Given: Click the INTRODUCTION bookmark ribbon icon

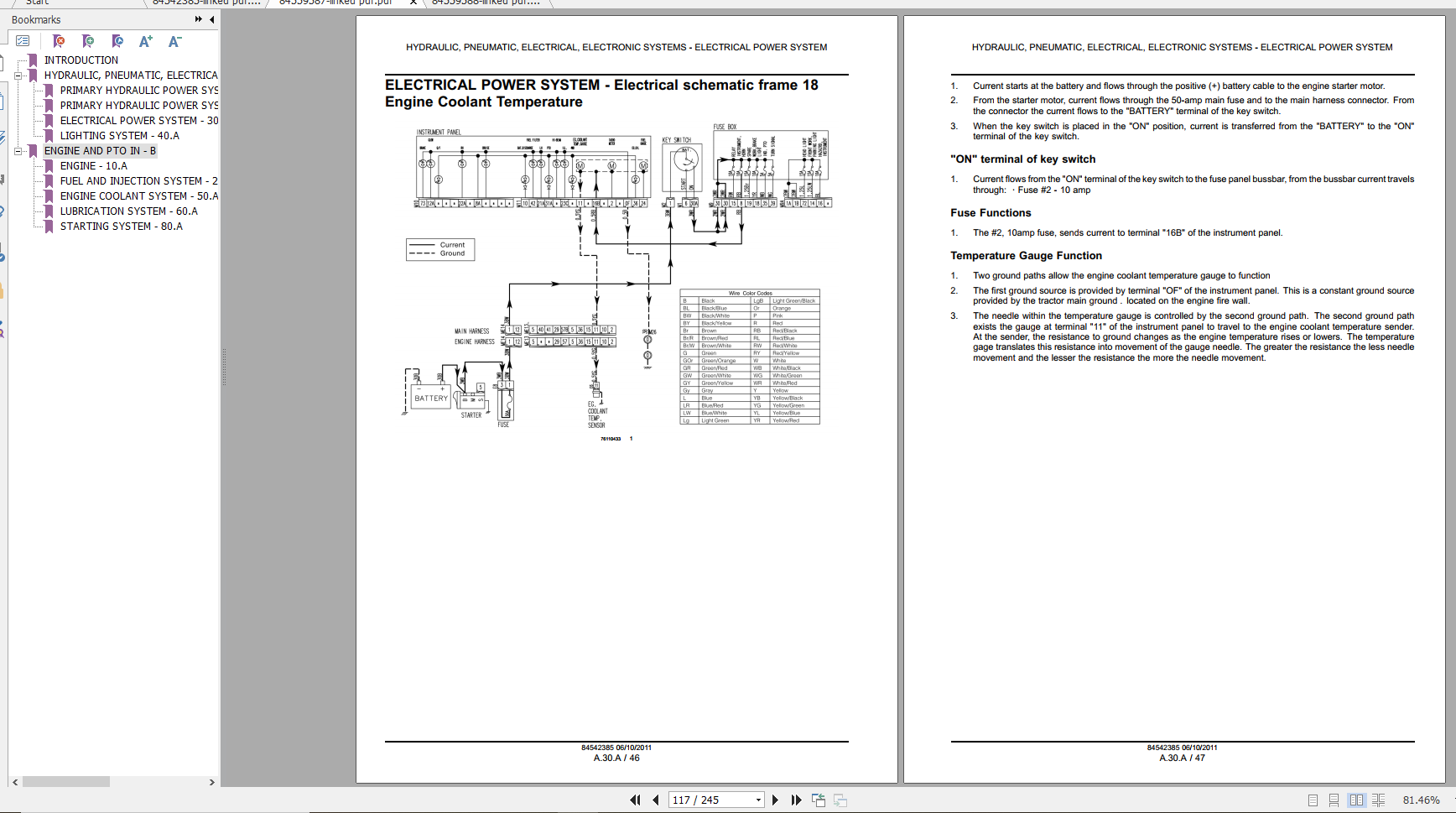Looking at the screenshot, I should point(34,60).
